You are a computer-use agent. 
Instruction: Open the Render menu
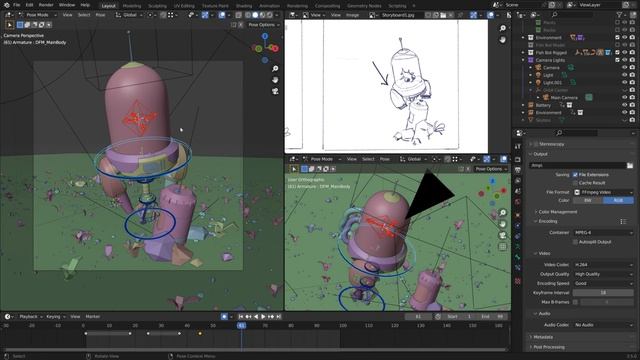click(46, 5)
